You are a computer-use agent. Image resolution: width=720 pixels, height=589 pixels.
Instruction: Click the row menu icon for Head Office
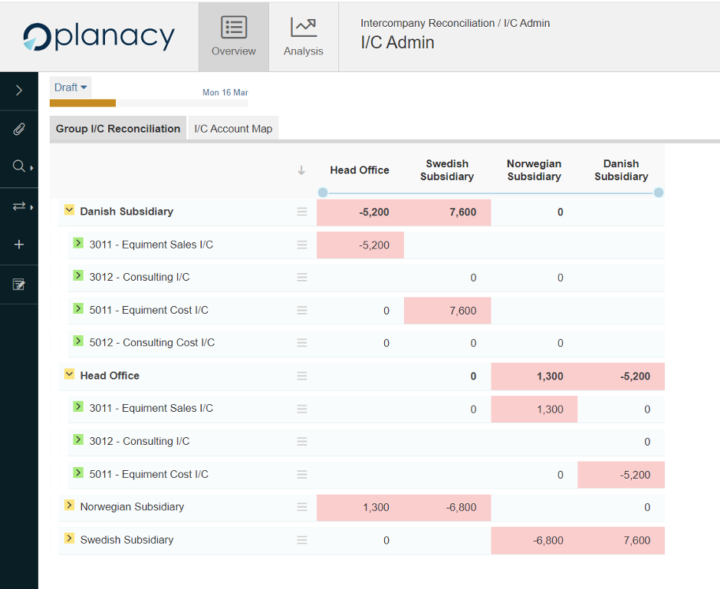click(301, 376)
